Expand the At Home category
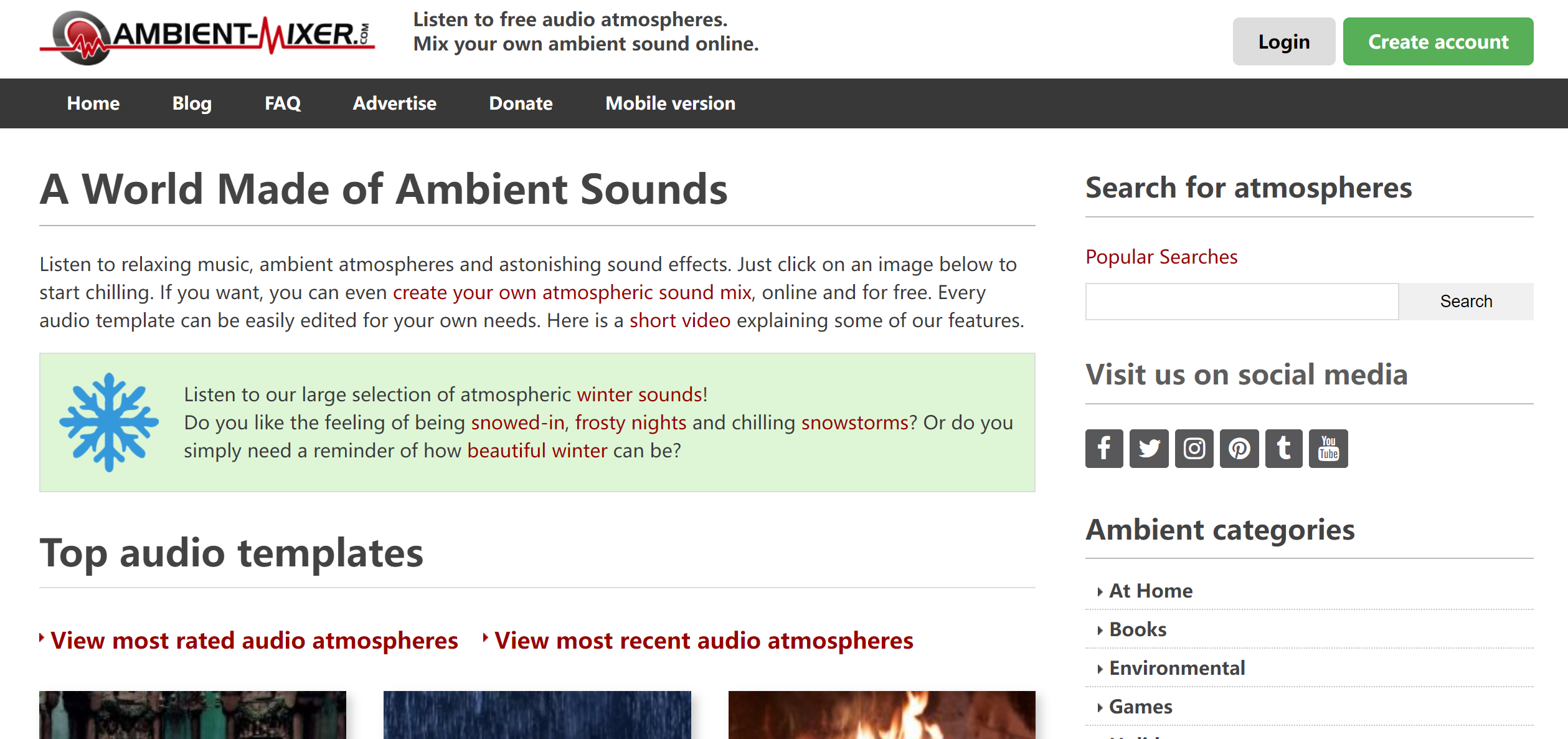Screen dimensions: 1568x739 tap(1150, 590)
